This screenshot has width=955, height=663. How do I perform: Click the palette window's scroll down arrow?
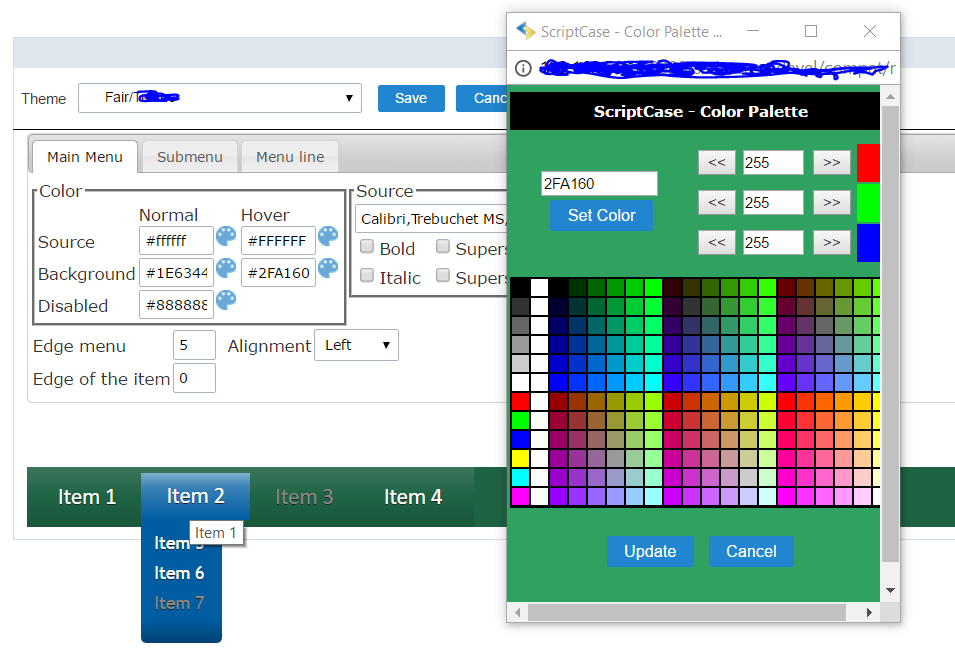tap(890, 590)
